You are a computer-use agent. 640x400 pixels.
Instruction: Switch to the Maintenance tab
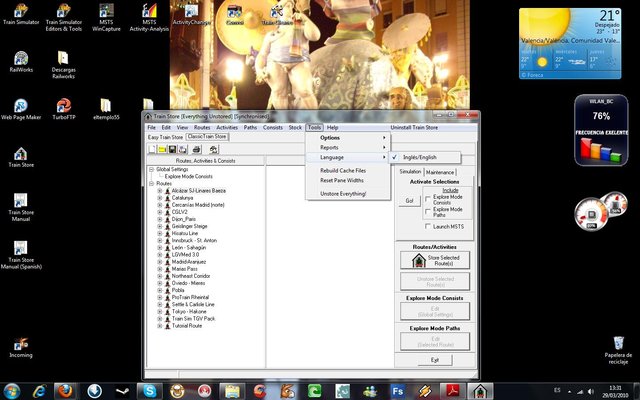[440, 172]
